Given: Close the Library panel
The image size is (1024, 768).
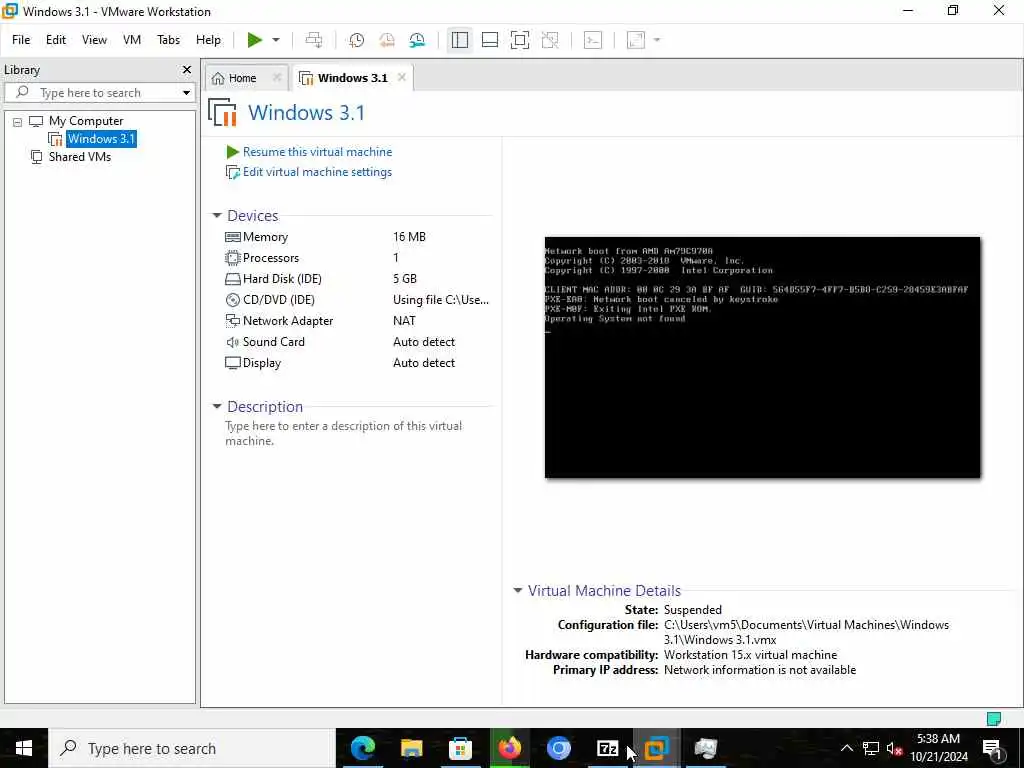Looking at the screenshot, I should coord(187,69).
